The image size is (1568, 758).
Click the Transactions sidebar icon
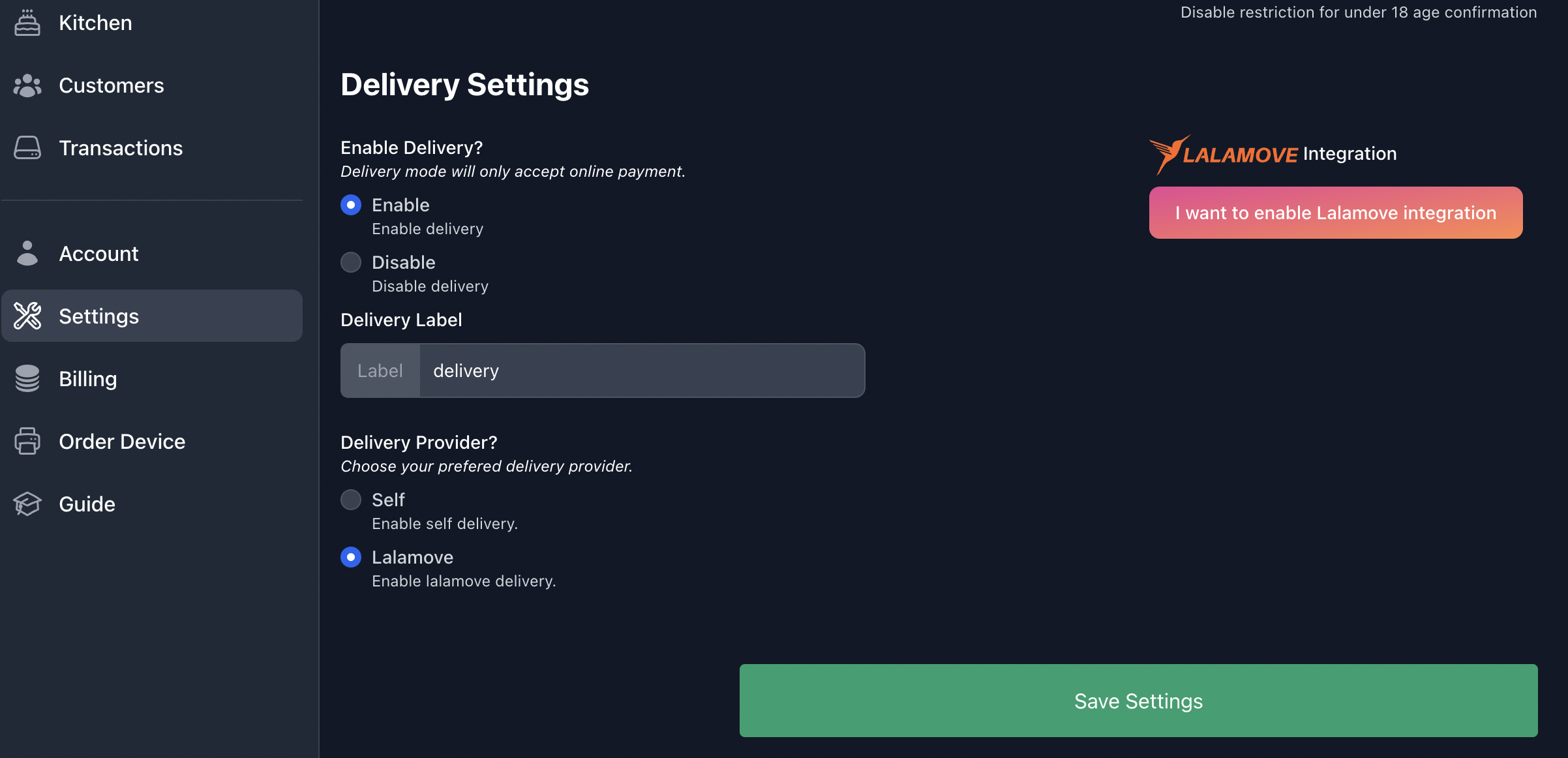[26, 147]
